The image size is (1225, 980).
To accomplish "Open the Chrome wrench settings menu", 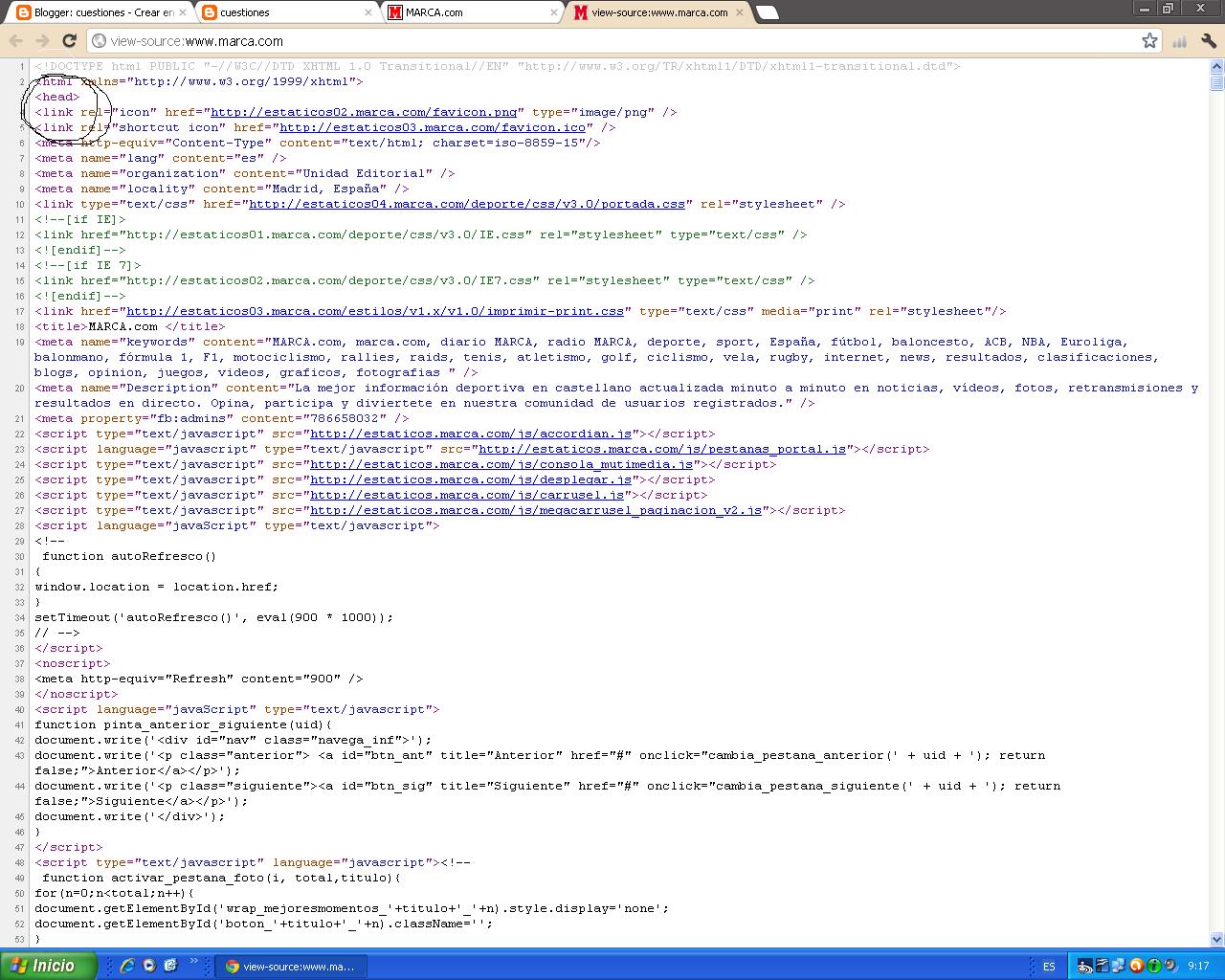I will coord(1209,41).
